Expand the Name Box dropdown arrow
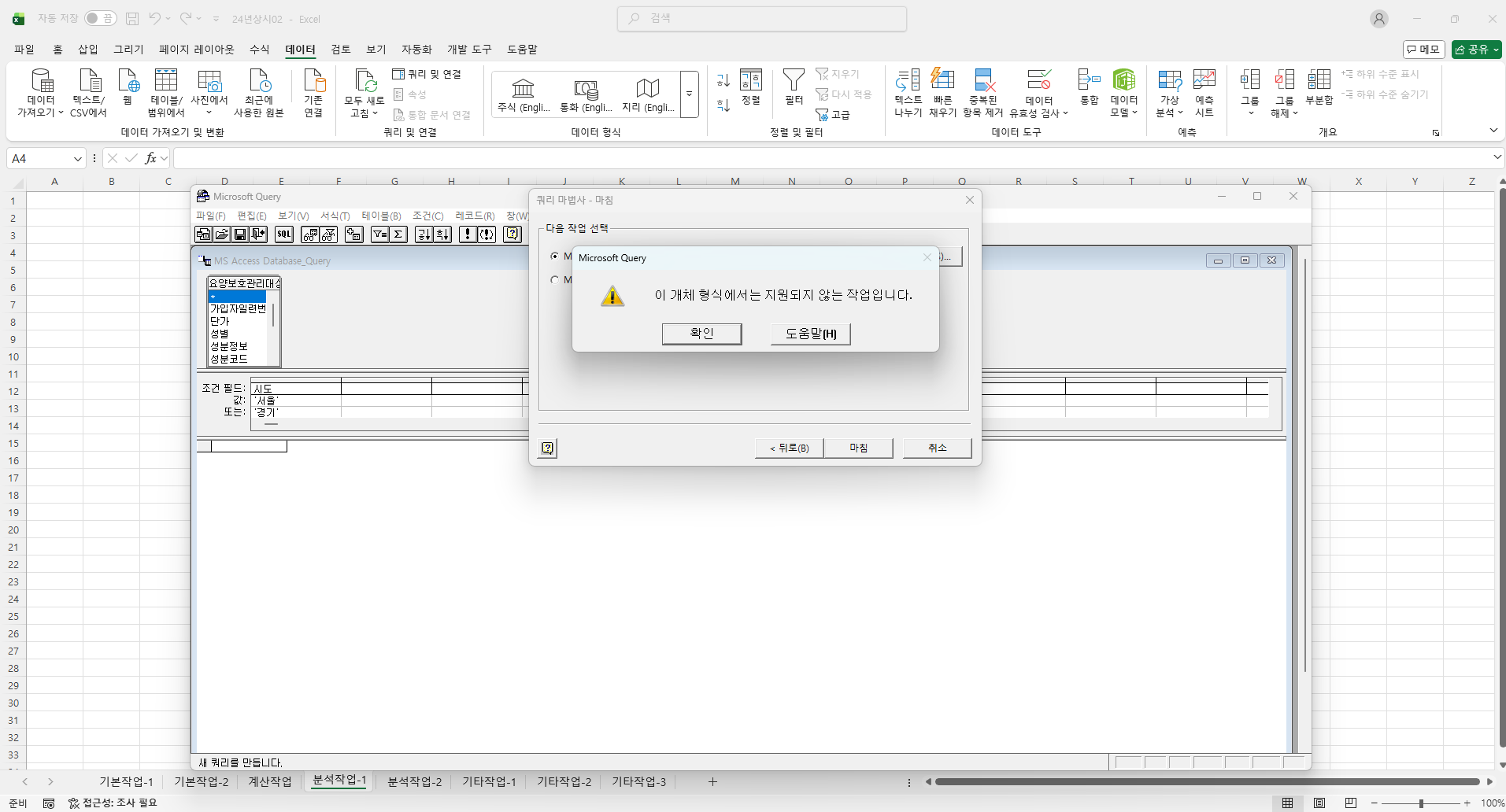1506x812 pixels. 77,159
